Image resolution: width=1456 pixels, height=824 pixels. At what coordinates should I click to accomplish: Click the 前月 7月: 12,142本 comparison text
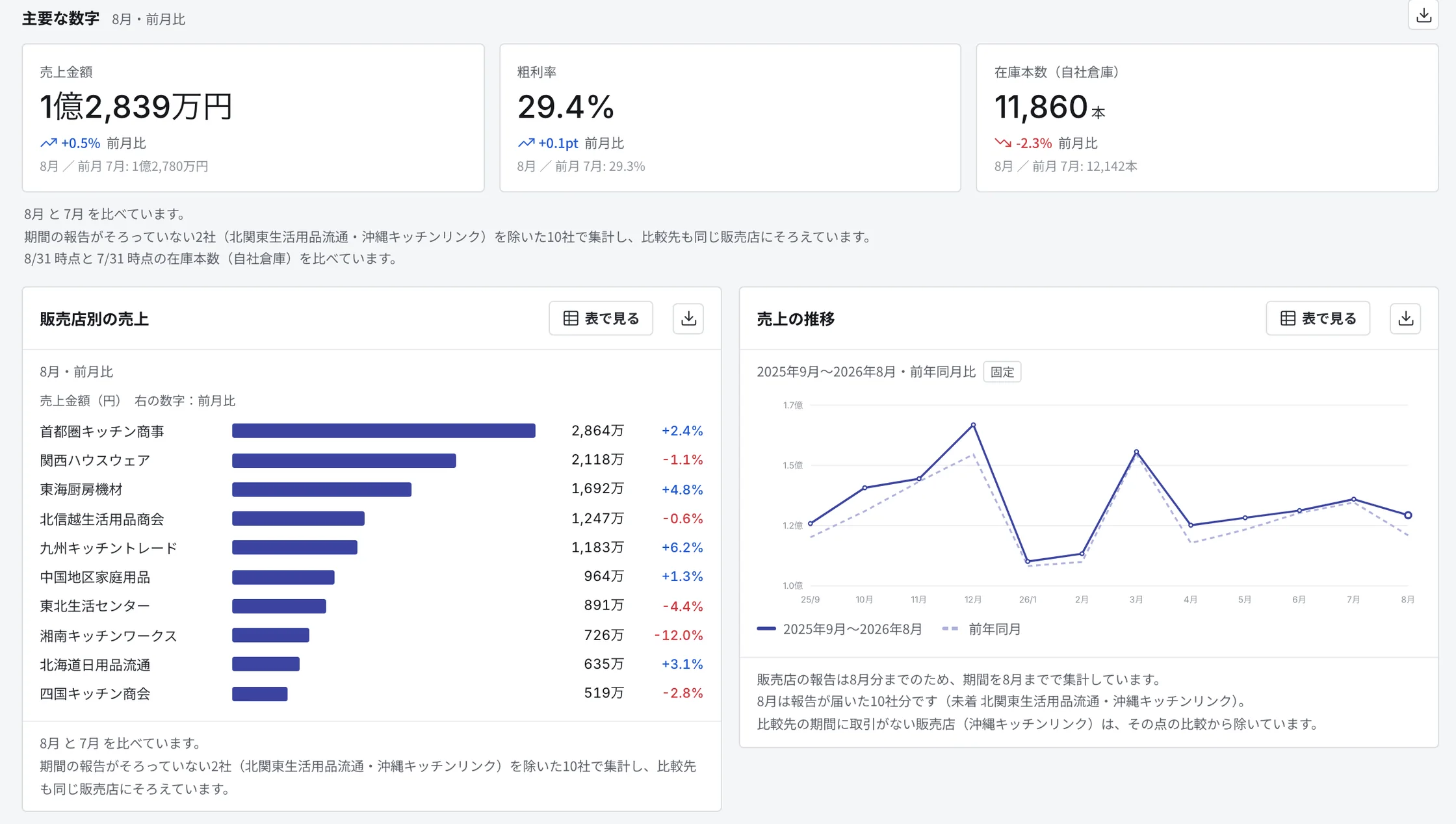coord(1085,166)
